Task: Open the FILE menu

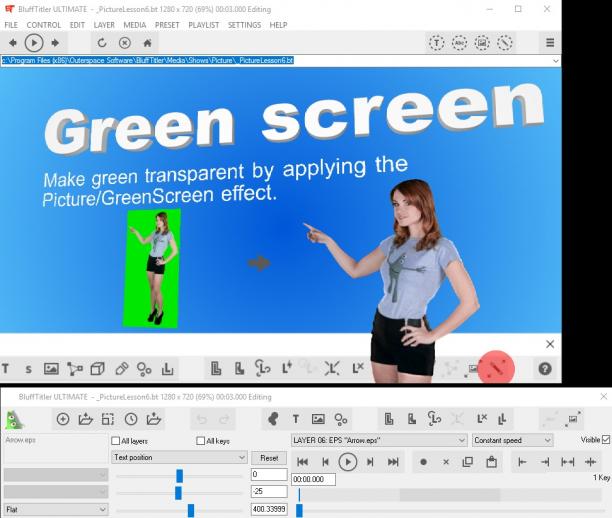Action: point(11,25)
